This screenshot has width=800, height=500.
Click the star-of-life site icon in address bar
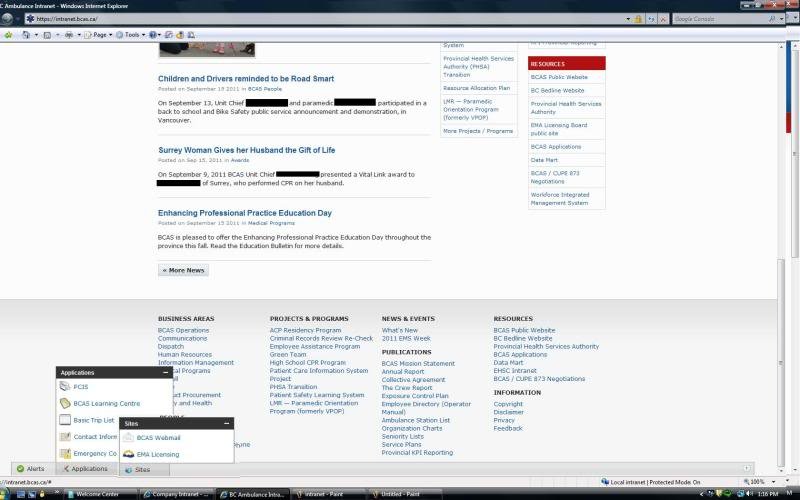31,19
